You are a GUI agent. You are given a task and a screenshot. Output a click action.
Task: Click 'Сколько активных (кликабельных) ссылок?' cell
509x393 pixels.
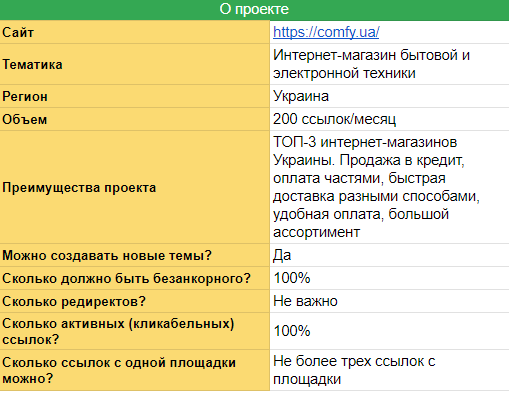pyautogui.click(x=135, y=331)
